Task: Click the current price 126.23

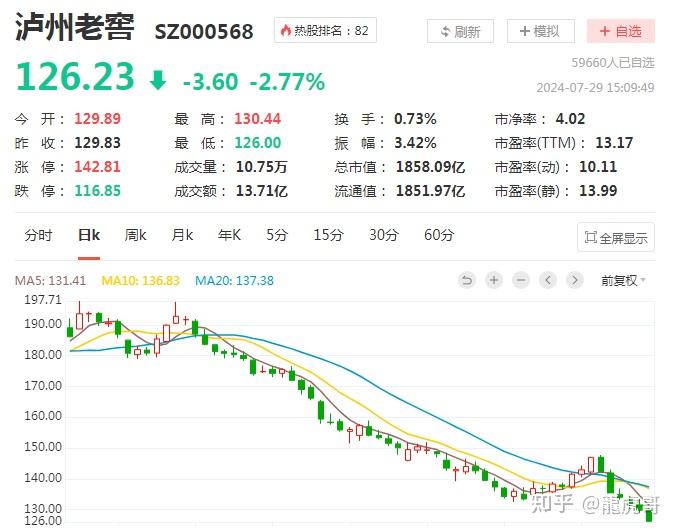Action: click(x=75, y=77)
